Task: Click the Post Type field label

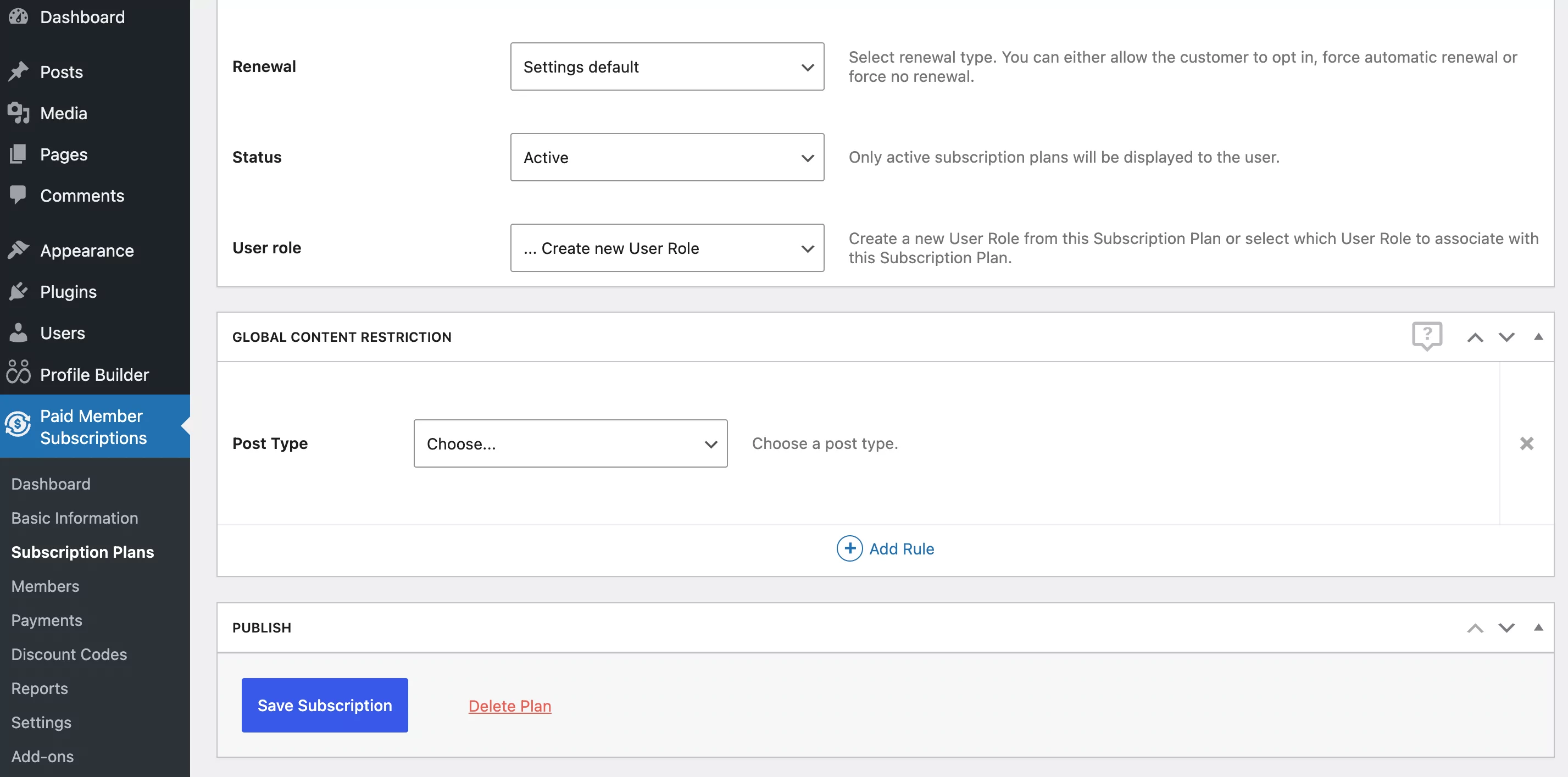Action: pos(270,443)
